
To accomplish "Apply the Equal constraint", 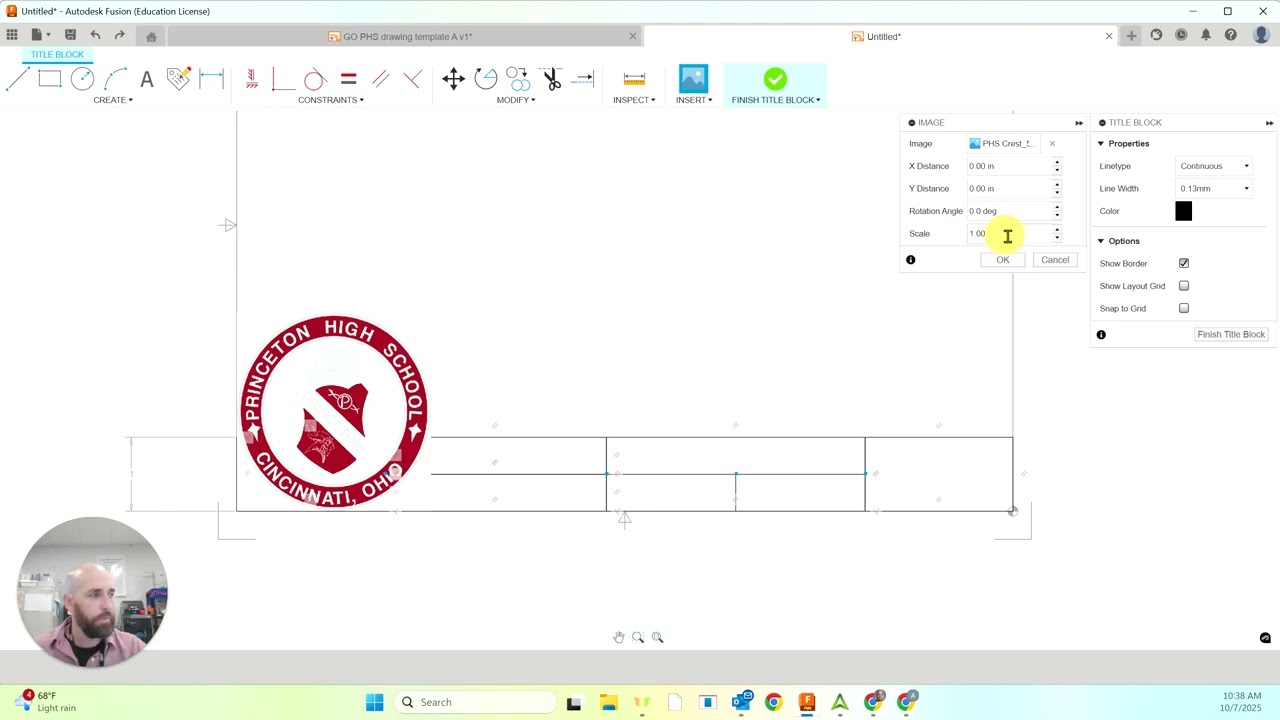I will [x=348, y=79].
